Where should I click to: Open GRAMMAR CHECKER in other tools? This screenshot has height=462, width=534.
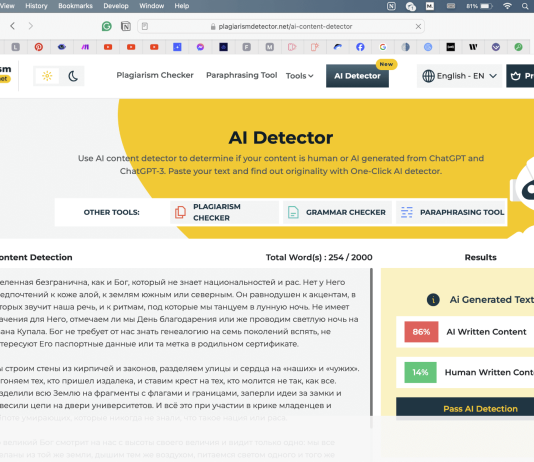tap(337, 212)
